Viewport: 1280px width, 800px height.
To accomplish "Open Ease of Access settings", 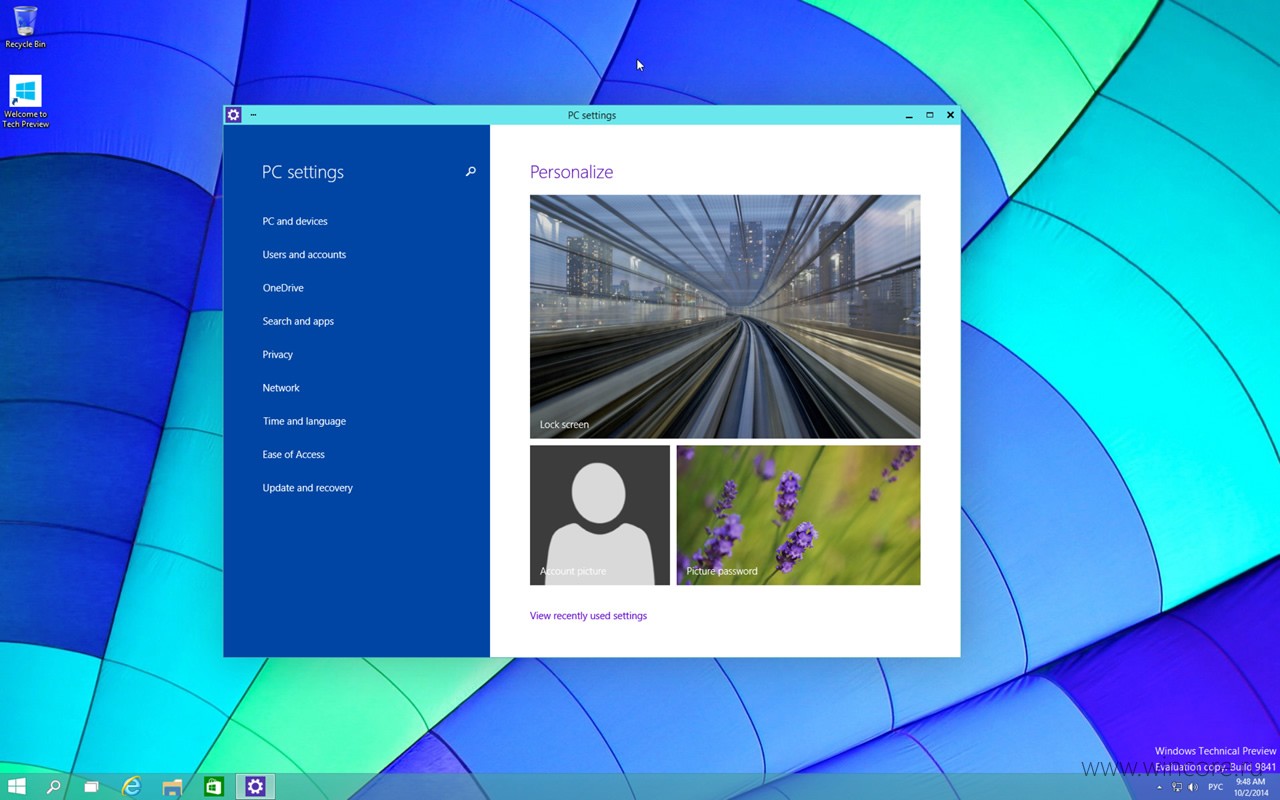I will (293, 455).
